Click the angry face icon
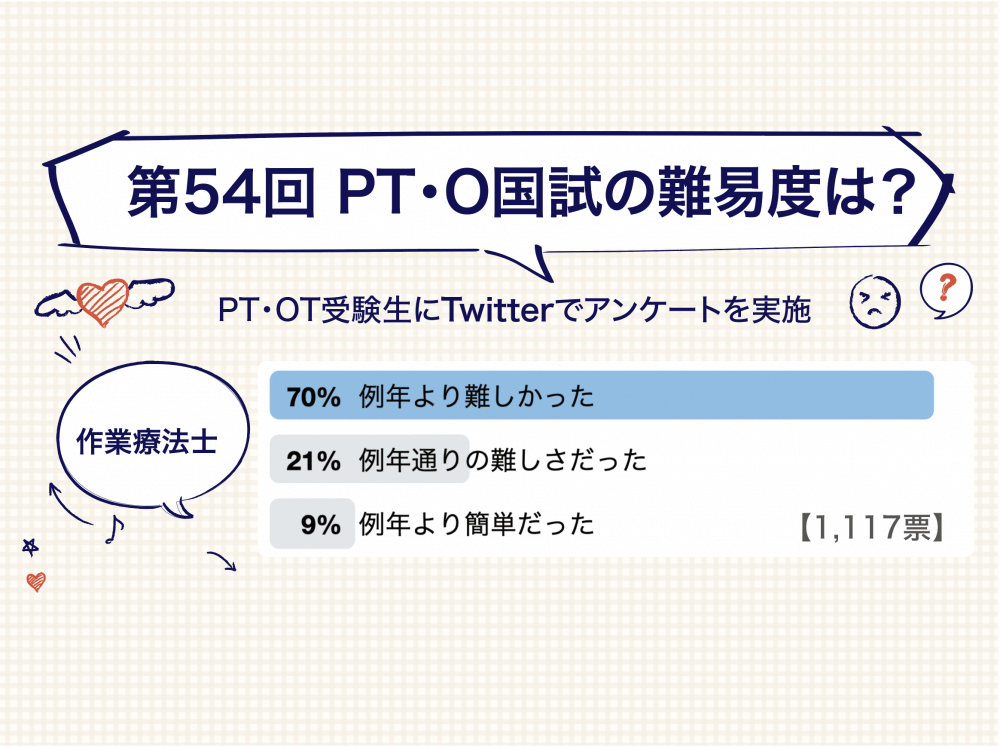Viewport: 1000px width, 747px height. [872, 299]
